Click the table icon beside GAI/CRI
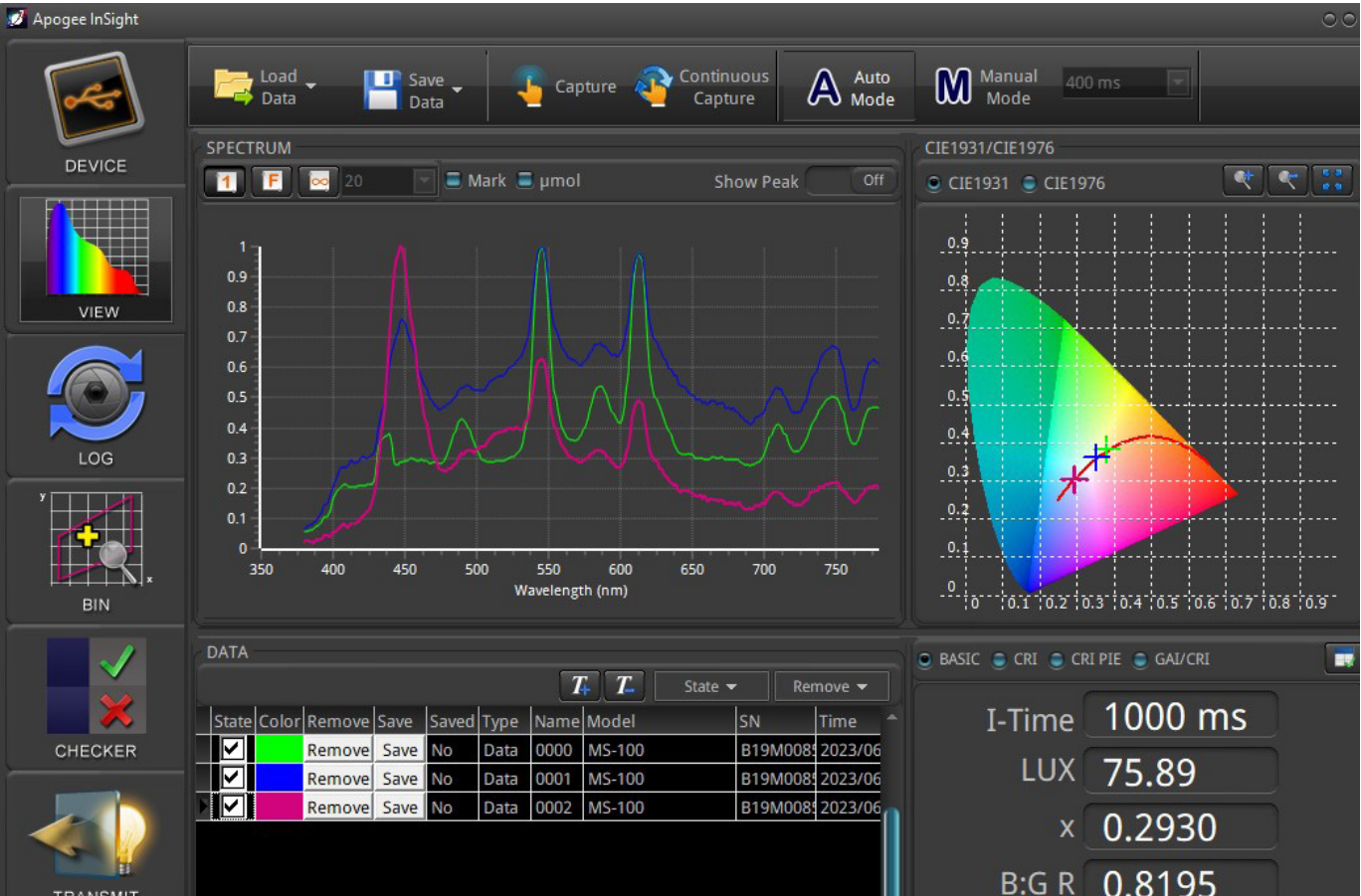Viewport: 1361px width, 896px height. [1343, 658]
